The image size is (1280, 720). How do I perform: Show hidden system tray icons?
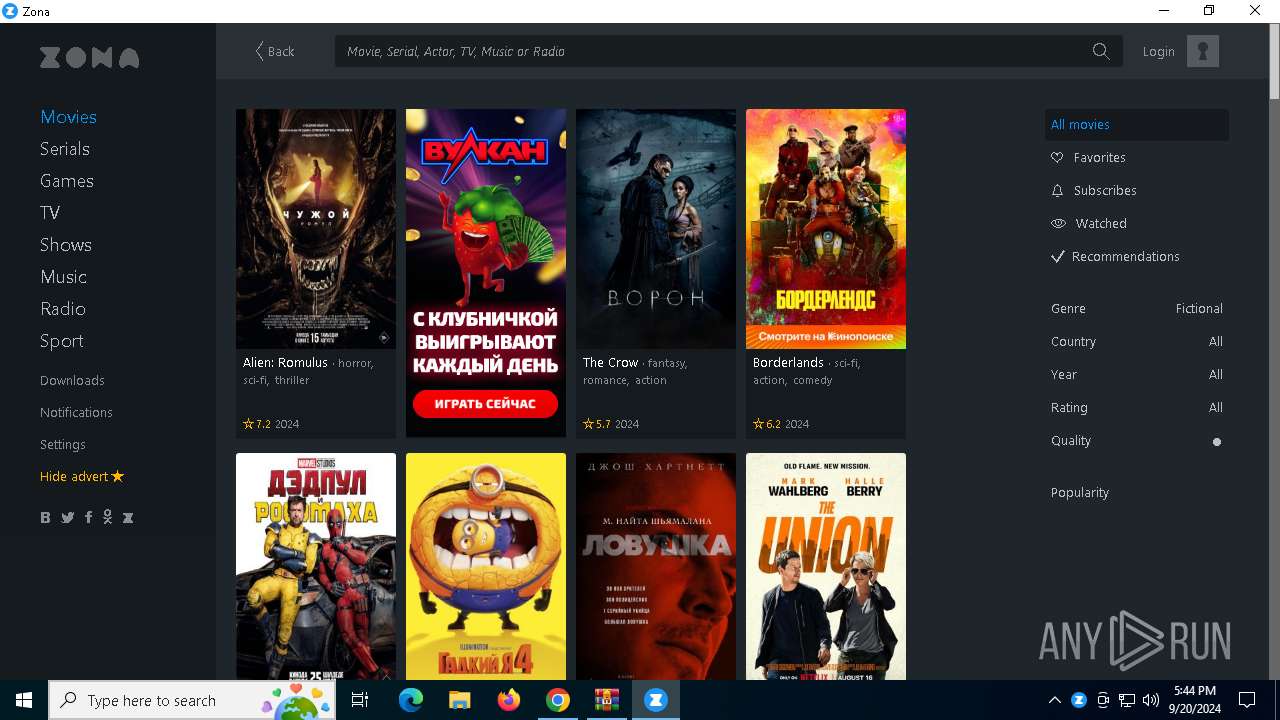(x=1054, y=700)
